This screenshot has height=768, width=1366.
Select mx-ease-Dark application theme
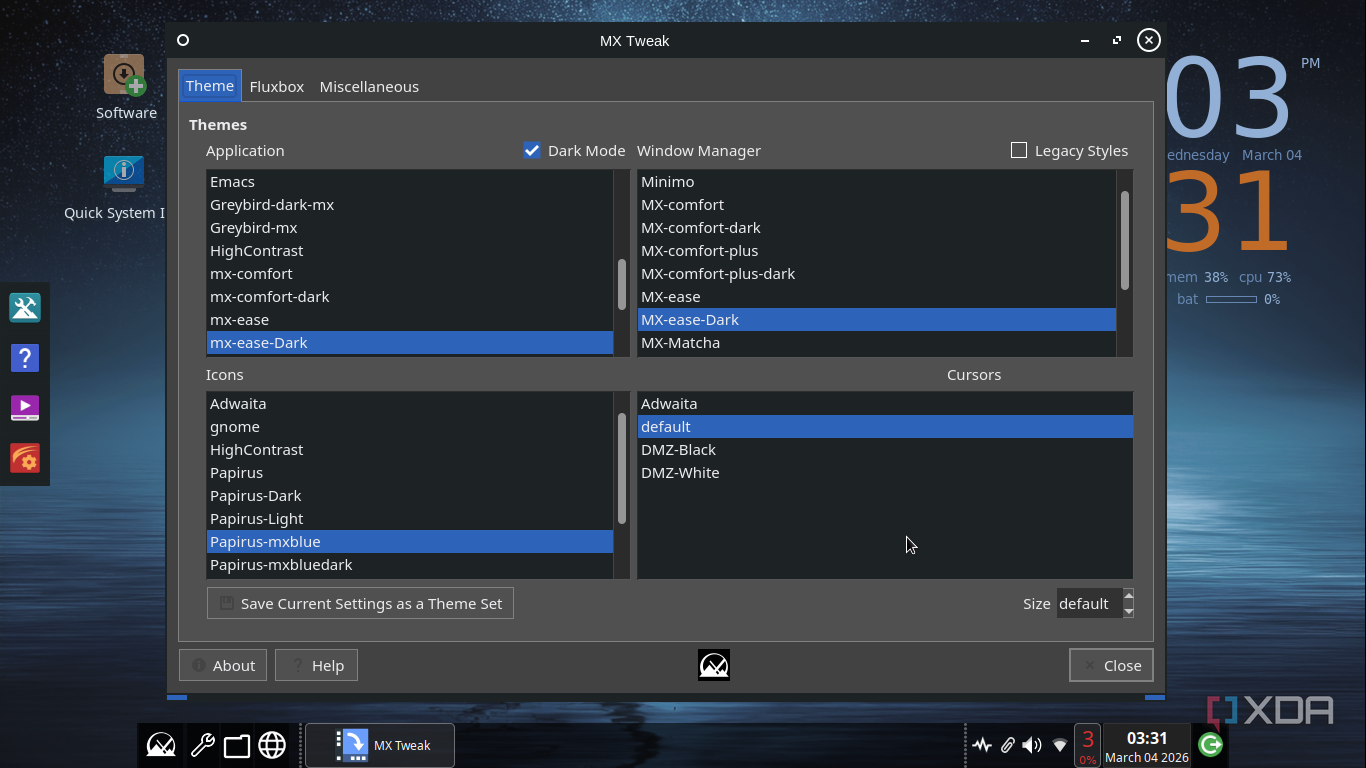tap(410, 343)
